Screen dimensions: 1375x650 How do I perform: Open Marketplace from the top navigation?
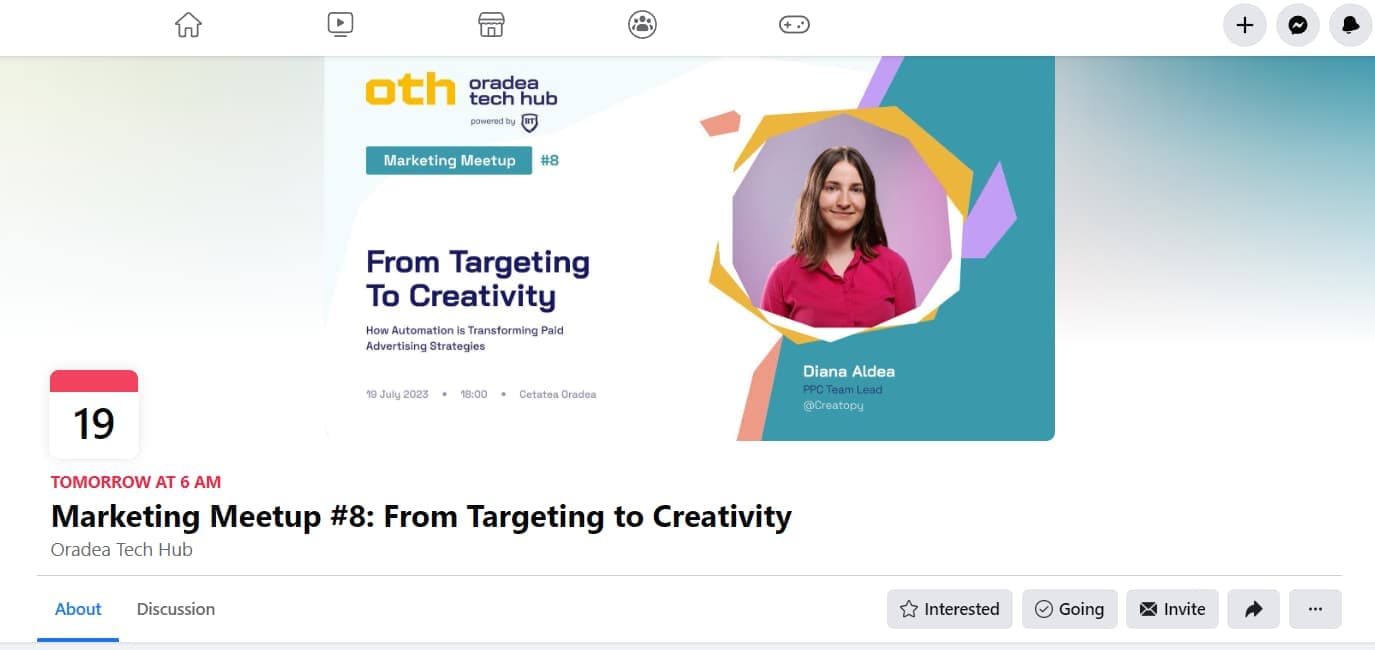491,24
